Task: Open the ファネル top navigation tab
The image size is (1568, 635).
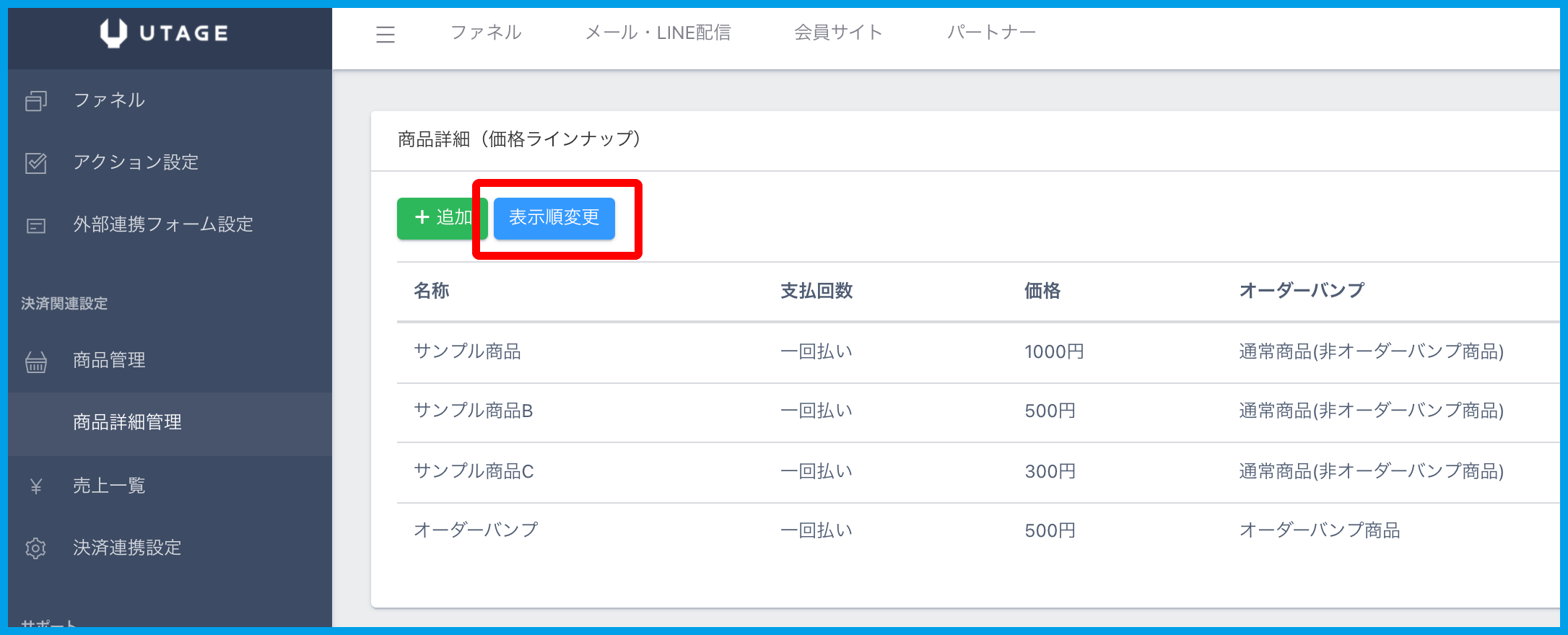Action: 486,32
